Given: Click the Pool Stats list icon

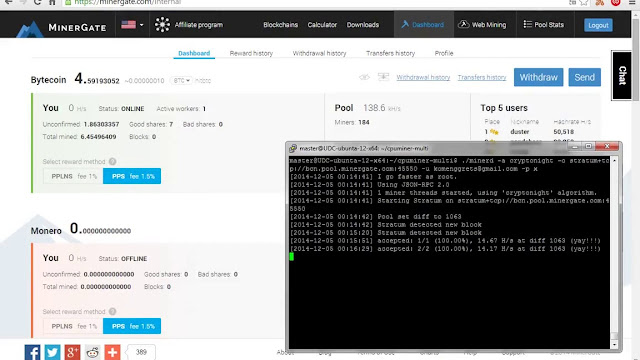Looking at the screenshot, I should click(x=527, y=24).
